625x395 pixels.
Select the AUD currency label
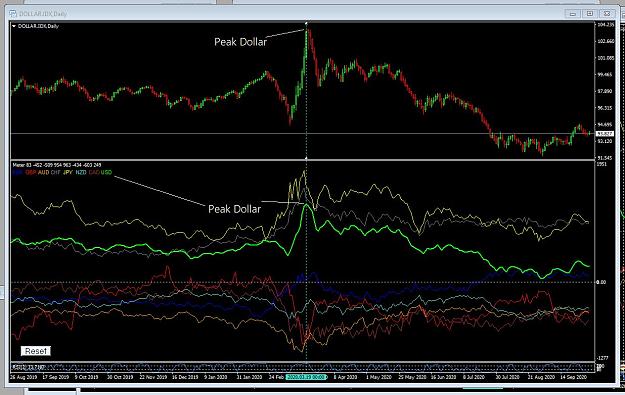43,173
